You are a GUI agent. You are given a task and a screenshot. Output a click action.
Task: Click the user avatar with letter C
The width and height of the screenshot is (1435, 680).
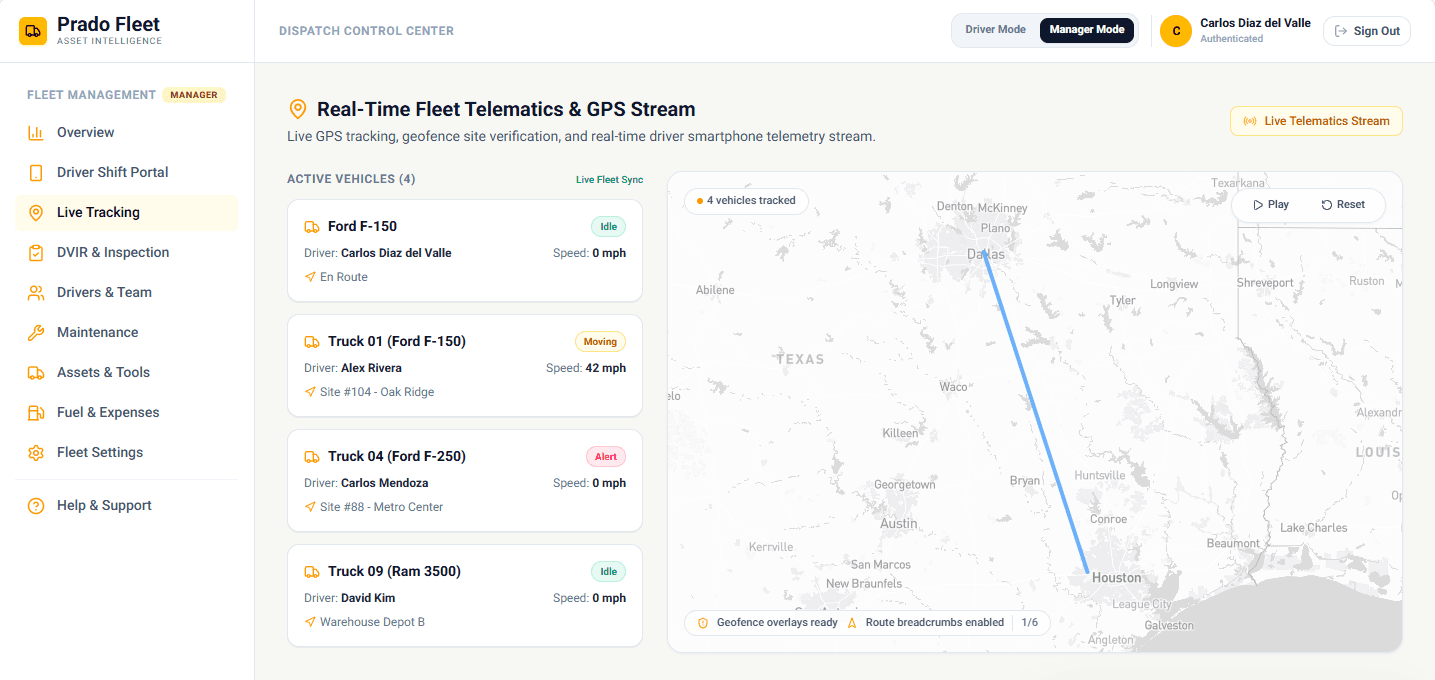pyautogui.click(x=1176, y=31)
